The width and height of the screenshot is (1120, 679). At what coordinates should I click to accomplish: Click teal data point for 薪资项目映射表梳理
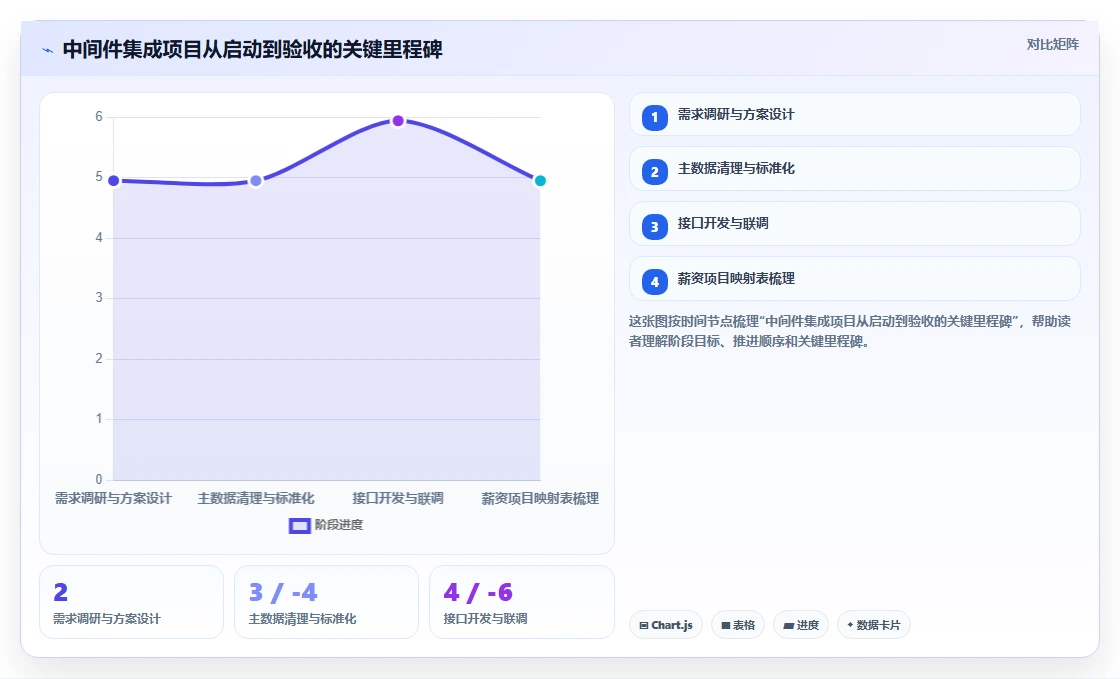(540, 181)
